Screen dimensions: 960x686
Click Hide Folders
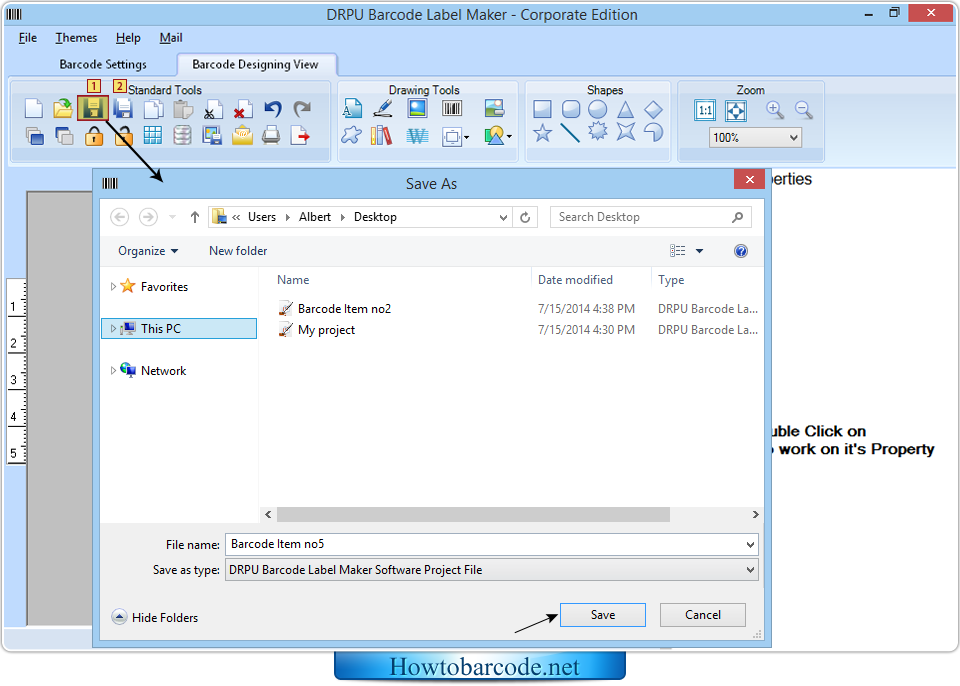tap(155, 617)
